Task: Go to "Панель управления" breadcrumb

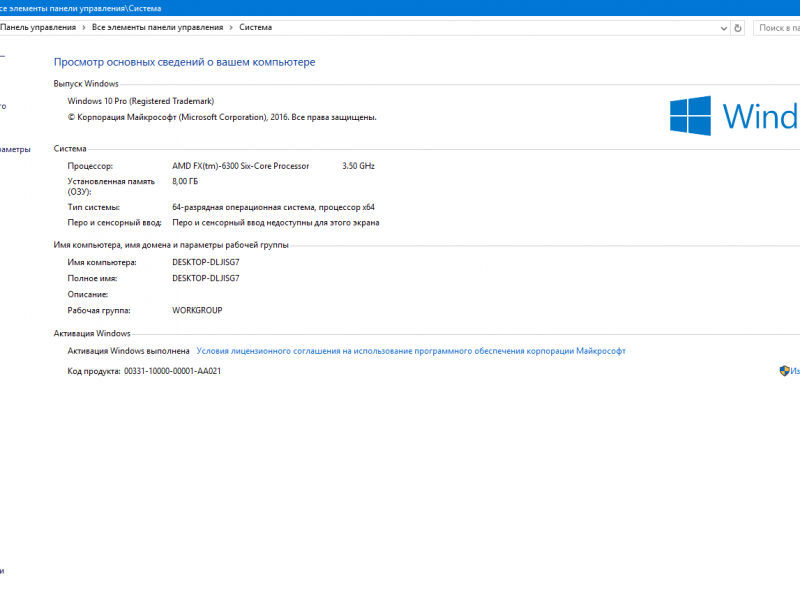Action: pyautogui.click(x=38, y=28)
